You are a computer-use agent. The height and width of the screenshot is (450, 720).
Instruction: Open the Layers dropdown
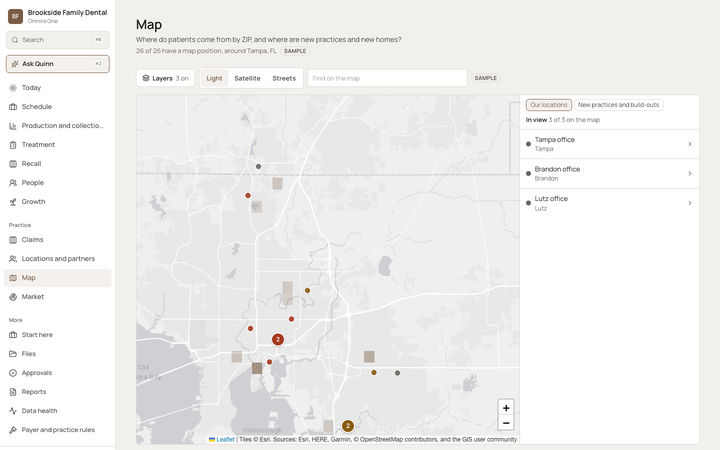(x=165, y=78)
